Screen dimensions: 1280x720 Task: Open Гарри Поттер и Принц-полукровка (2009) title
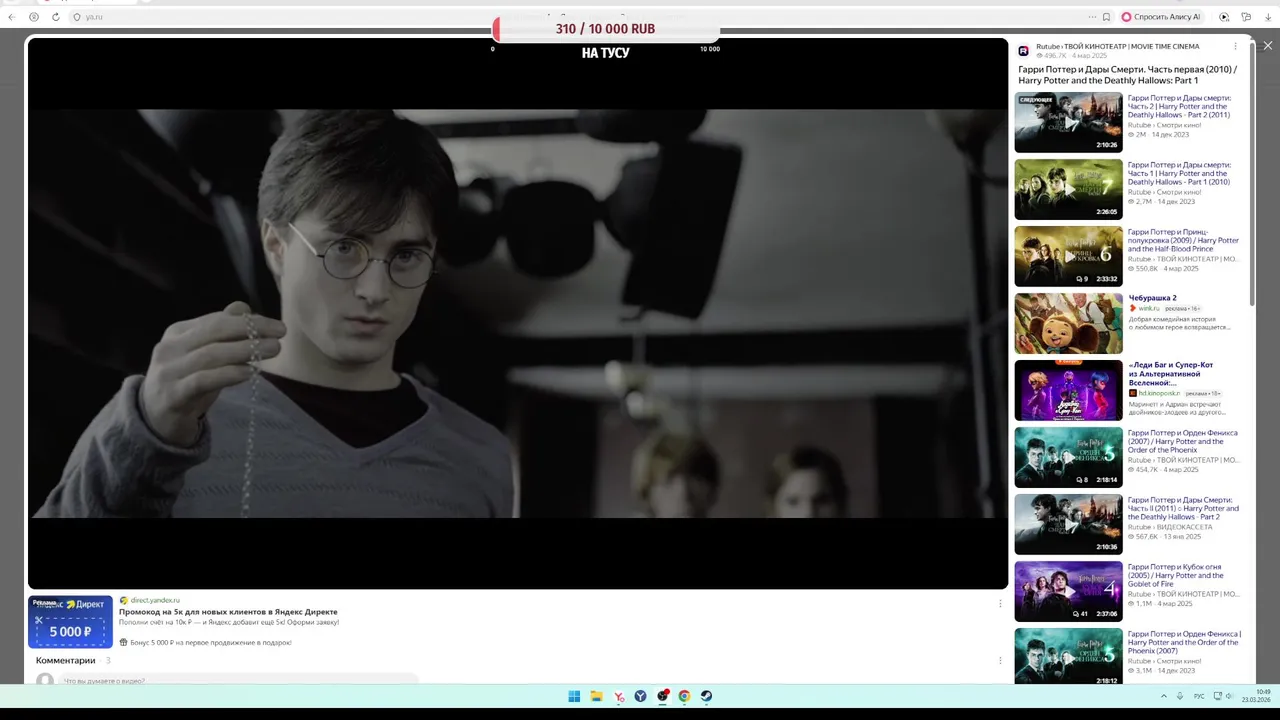coord(1183,241)
